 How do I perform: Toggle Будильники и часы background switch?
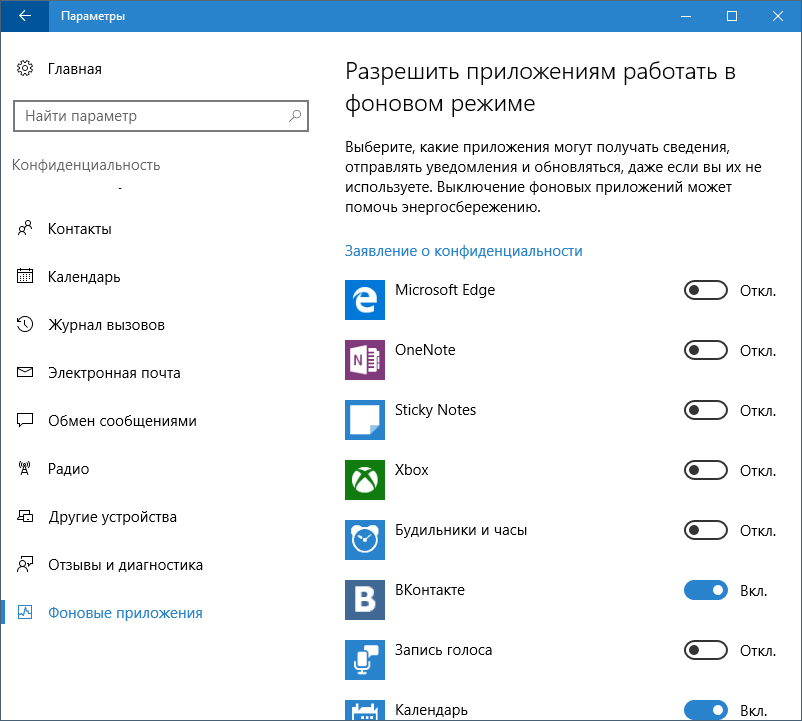(706, 530)
